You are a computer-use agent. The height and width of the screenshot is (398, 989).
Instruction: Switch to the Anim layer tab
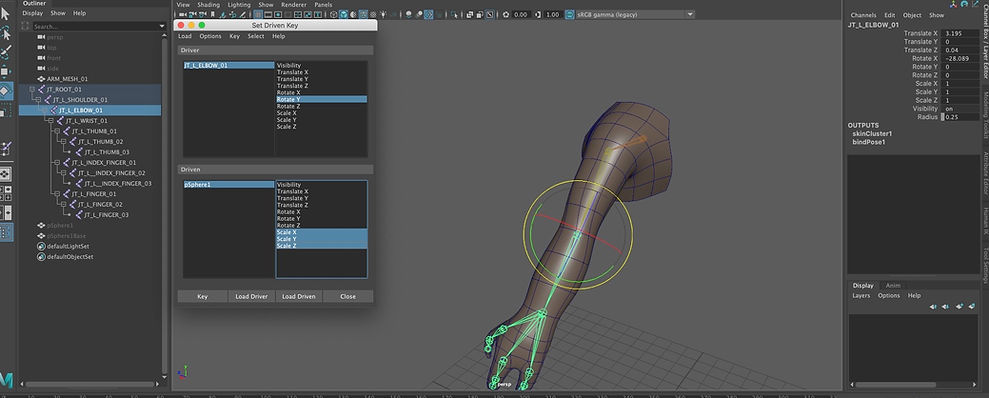click(892, 285)
